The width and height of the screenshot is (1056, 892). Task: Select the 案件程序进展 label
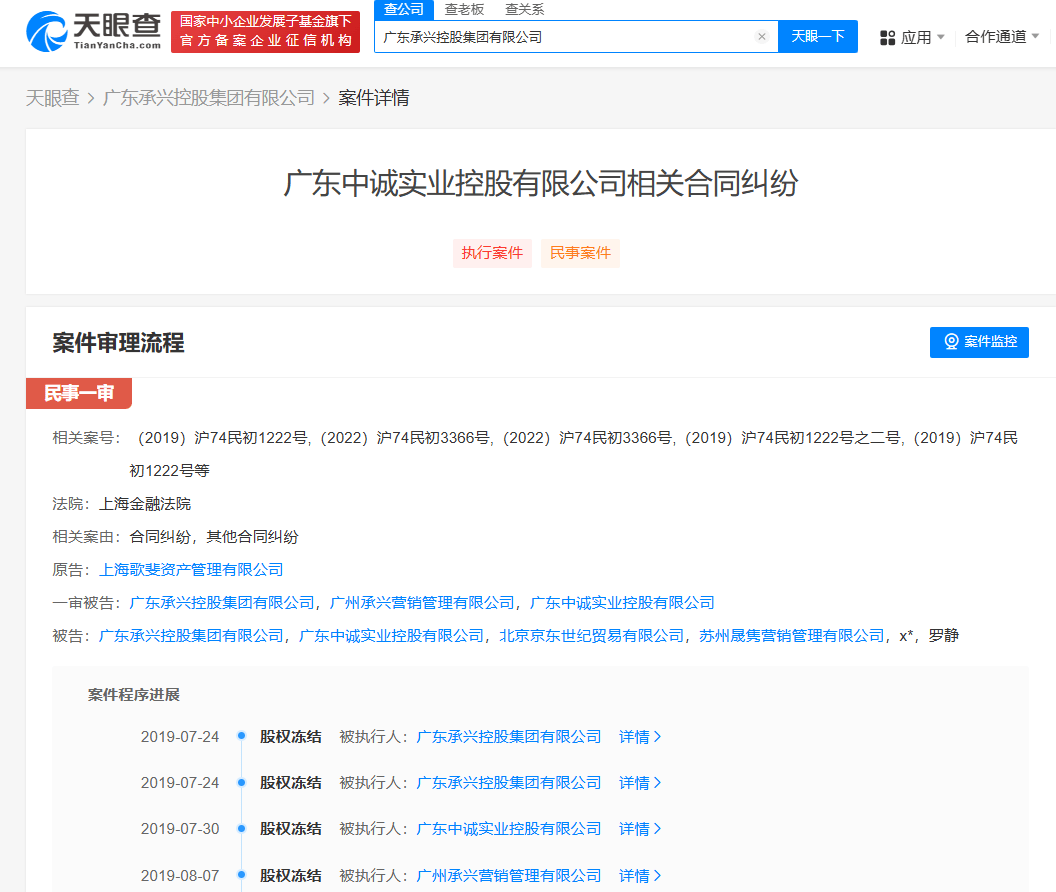[x=133, y=695]
